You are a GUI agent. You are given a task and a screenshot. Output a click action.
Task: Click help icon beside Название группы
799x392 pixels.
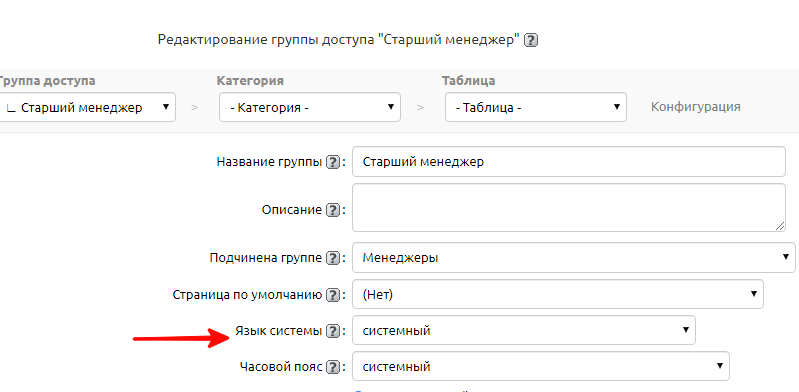pyautogui.click(x=333, y=163)
